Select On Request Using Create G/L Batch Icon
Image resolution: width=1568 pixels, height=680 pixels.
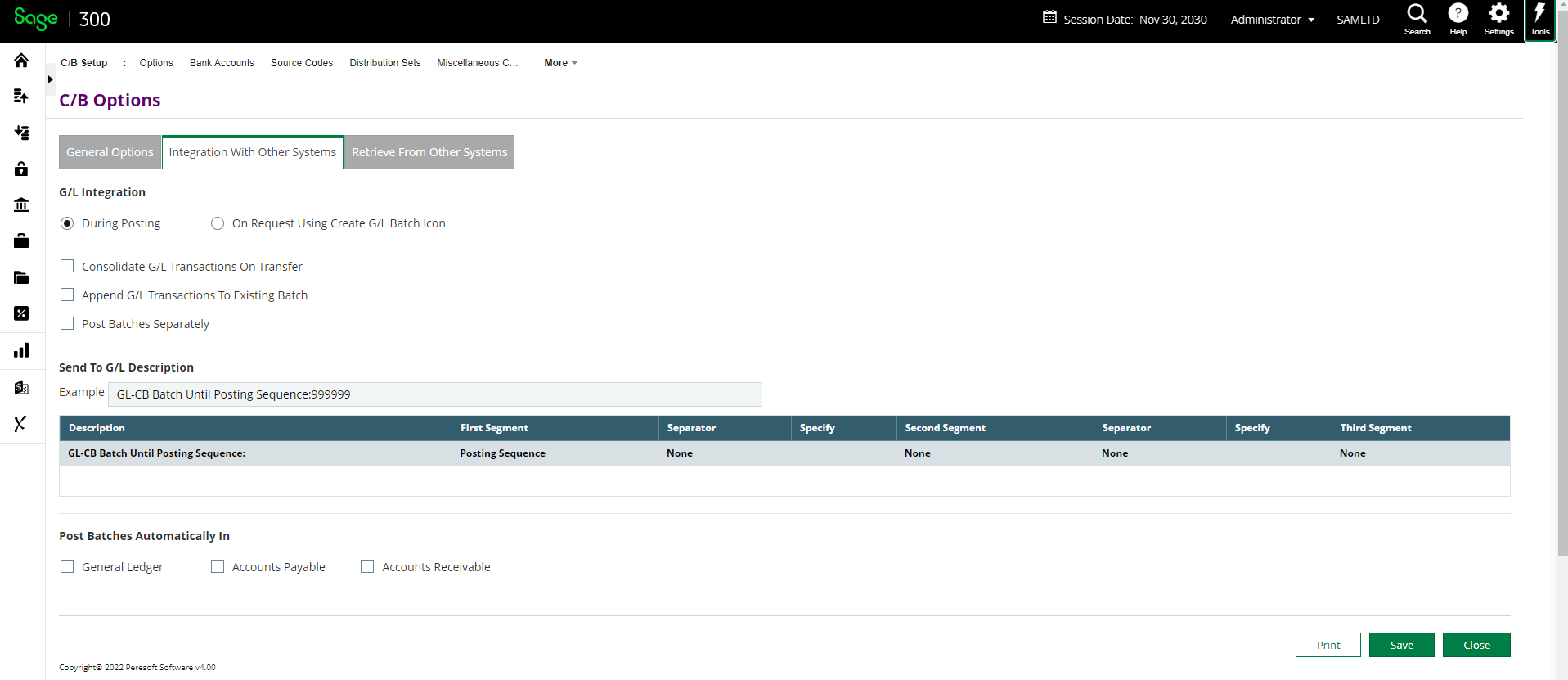tap(218, 223)
